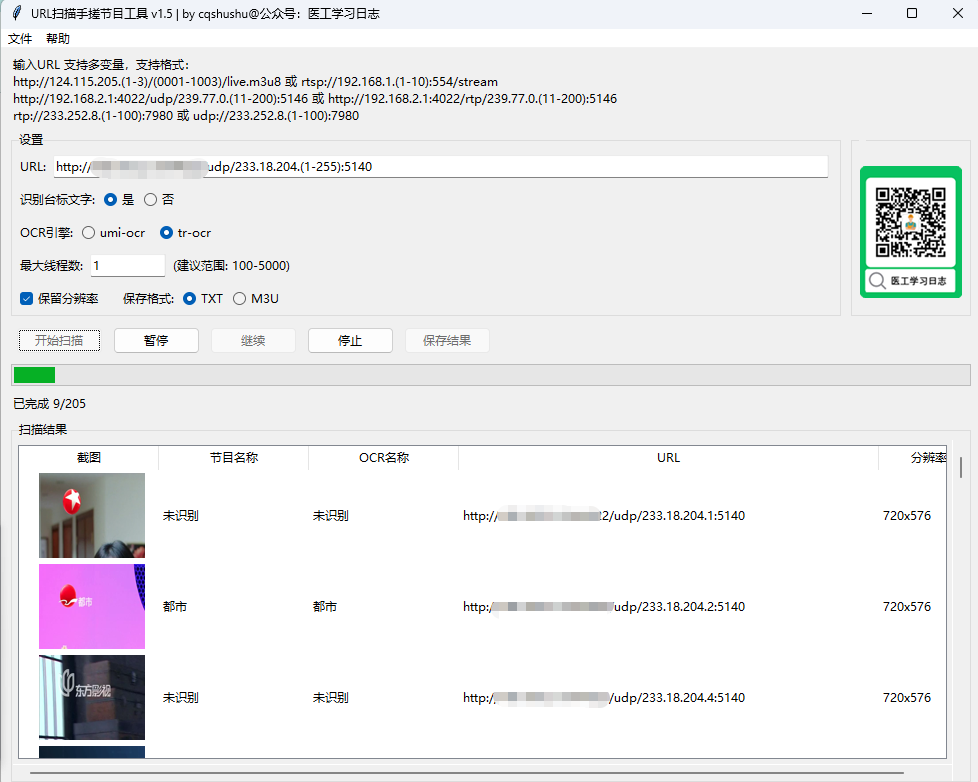This screenshot has height=782, width=978.
Task: Edit the 最大线程数 value field
Action: (126, 265)
